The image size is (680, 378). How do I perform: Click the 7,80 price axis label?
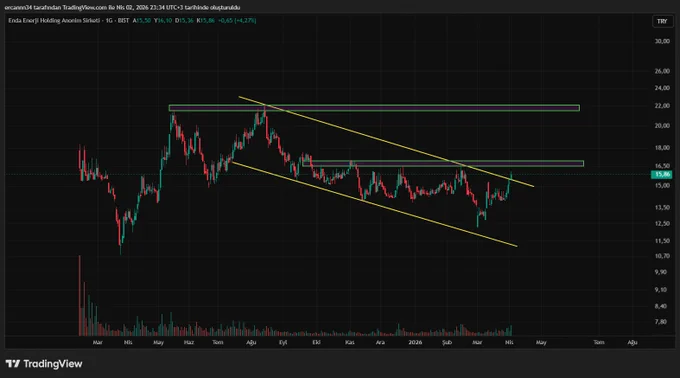click(x=661, y=322)
